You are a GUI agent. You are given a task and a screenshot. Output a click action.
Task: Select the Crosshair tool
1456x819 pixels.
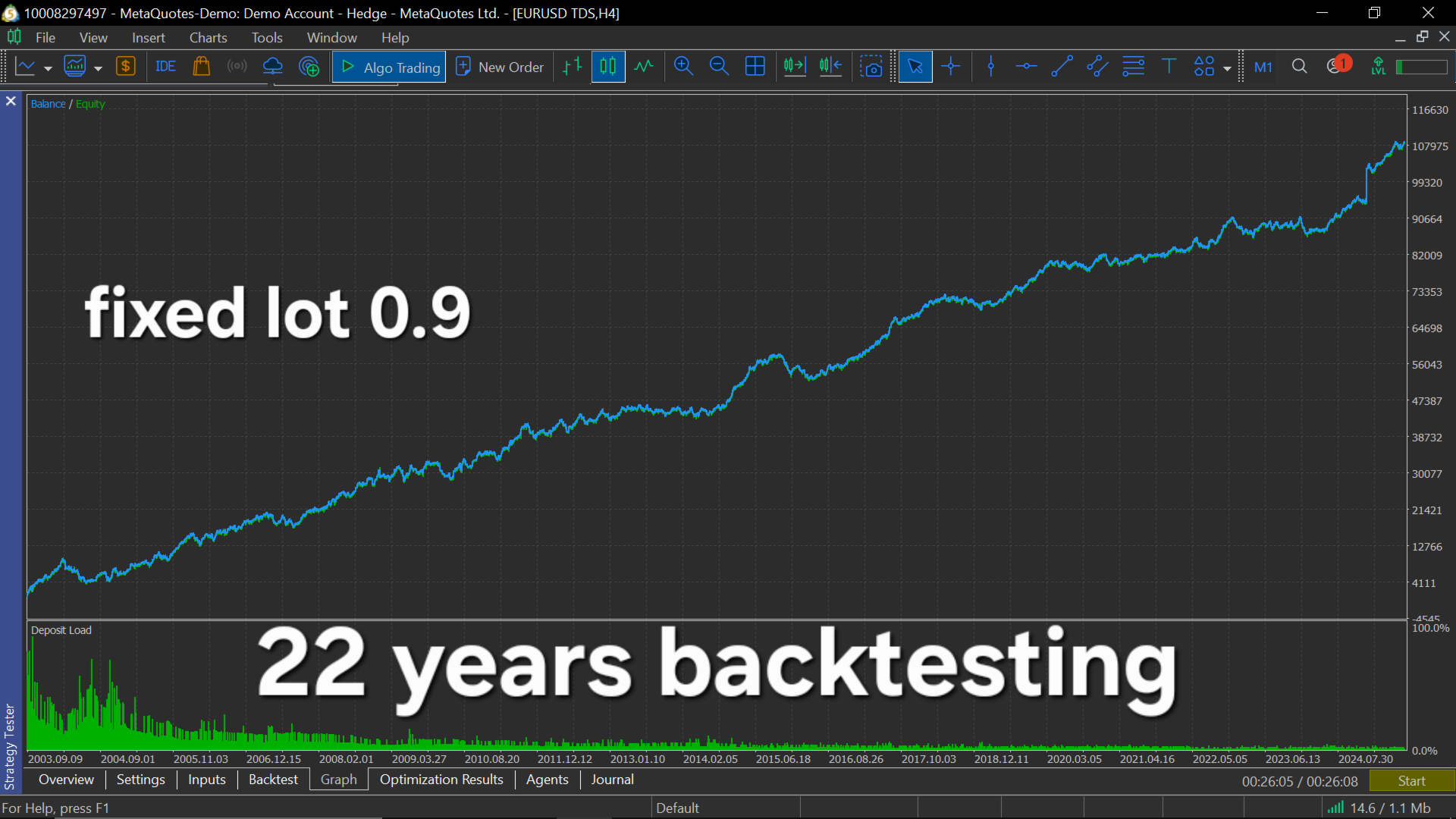coord(951,67)
